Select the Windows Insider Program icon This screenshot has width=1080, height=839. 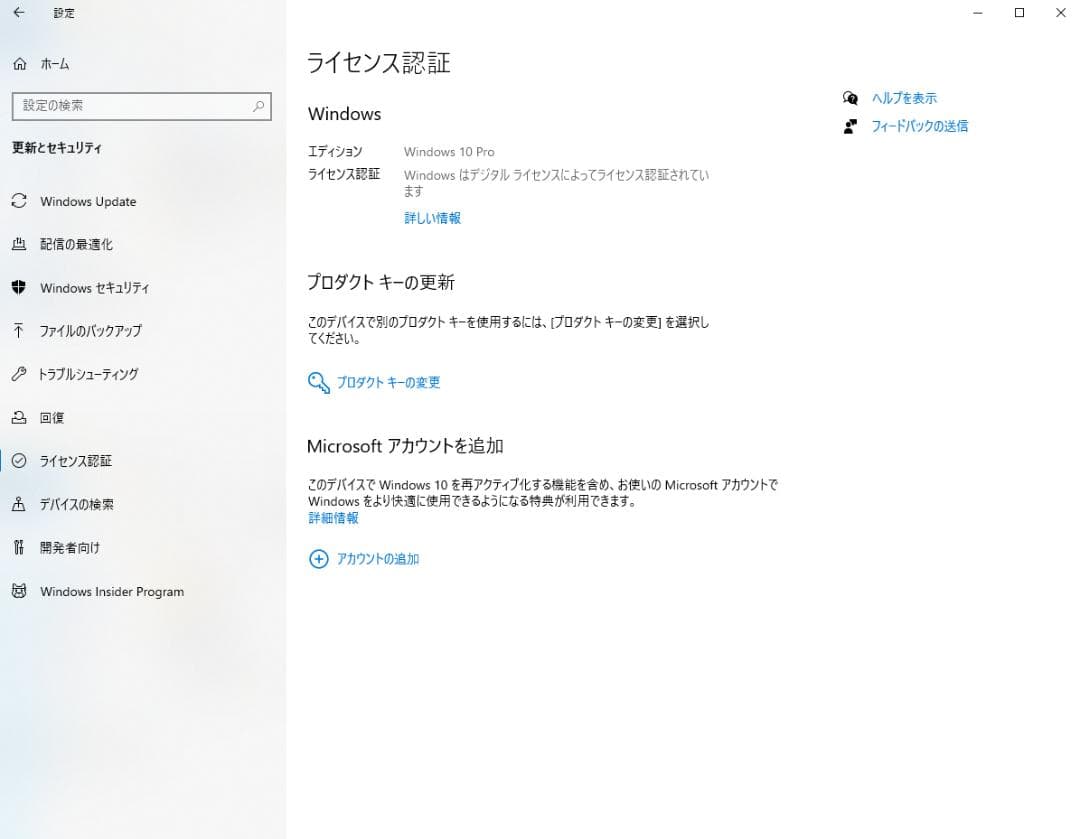(18, 591)
